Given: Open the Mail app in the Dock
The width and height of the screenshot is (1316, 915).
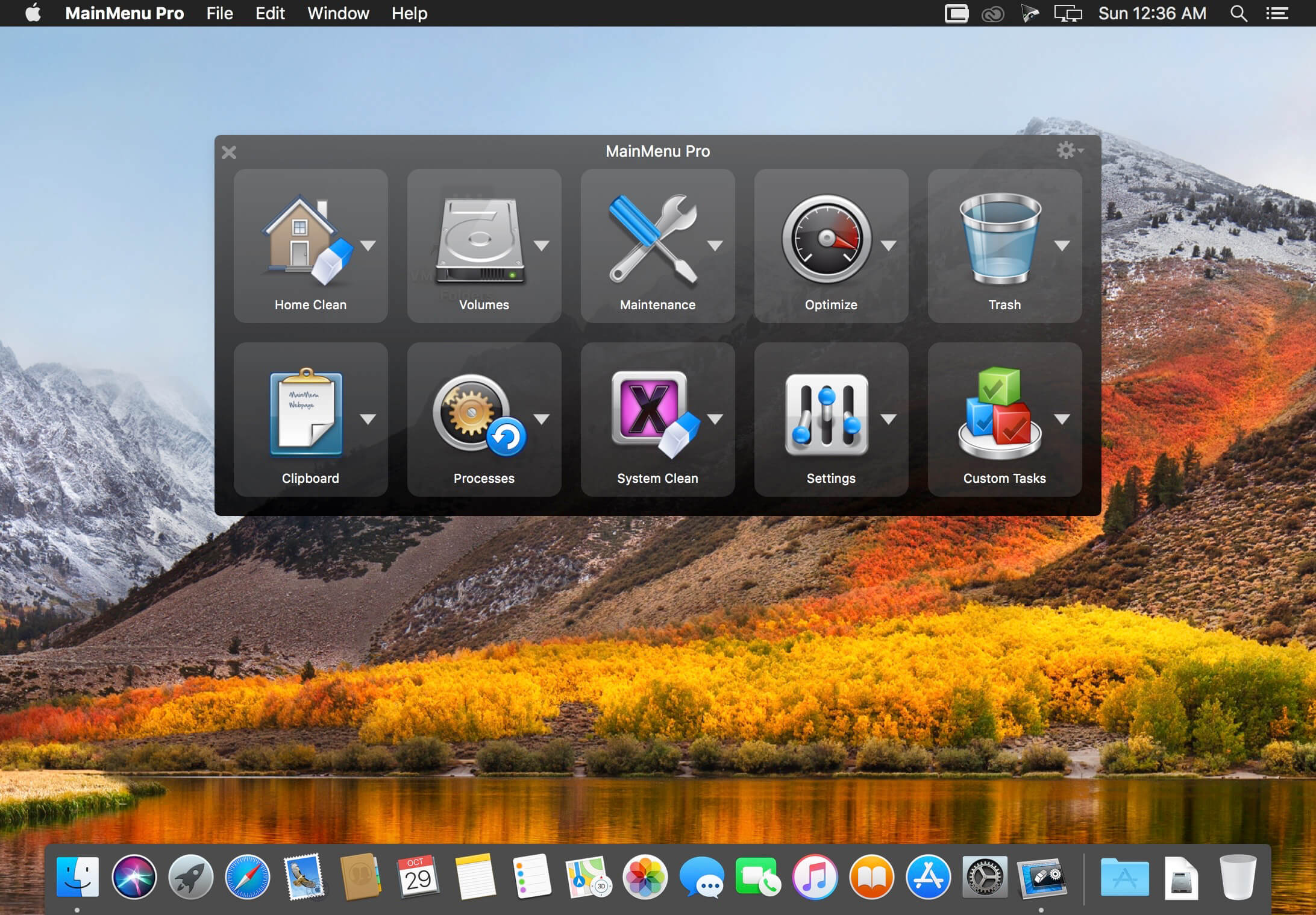Looking at the screenshot, I should 304,876.
